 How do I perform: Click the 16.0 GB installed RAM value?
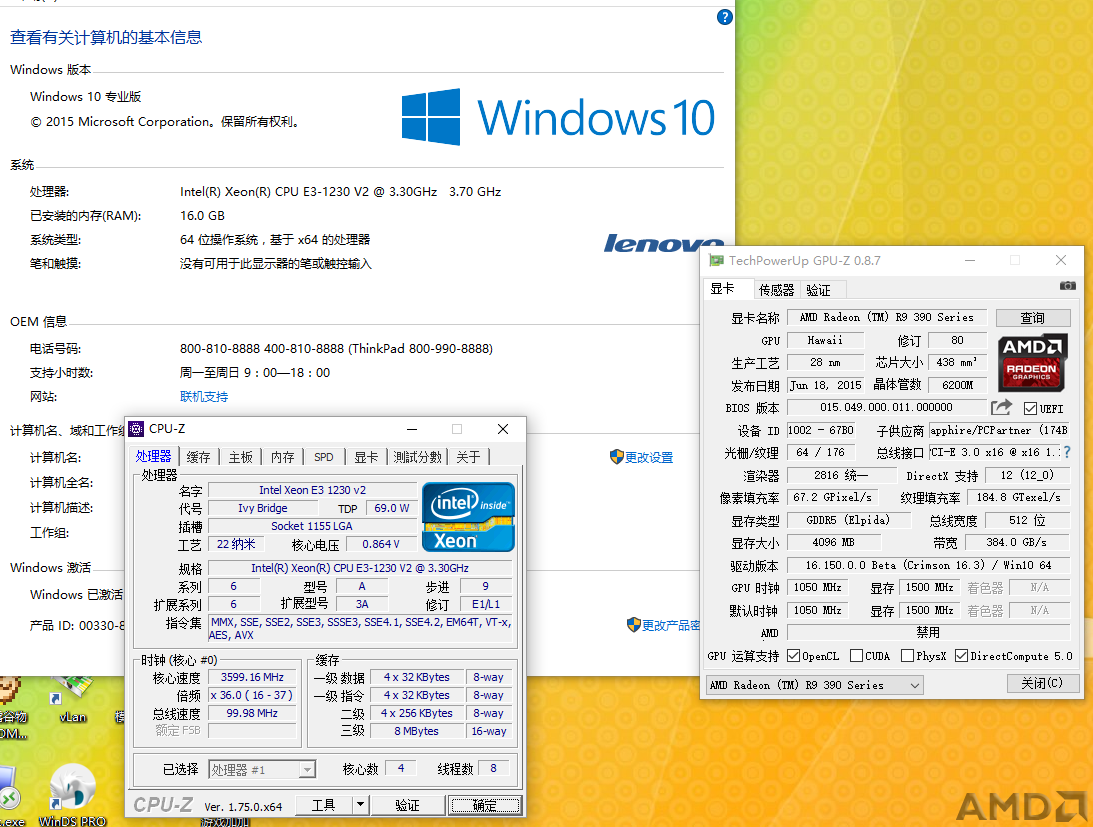[202, 215]
